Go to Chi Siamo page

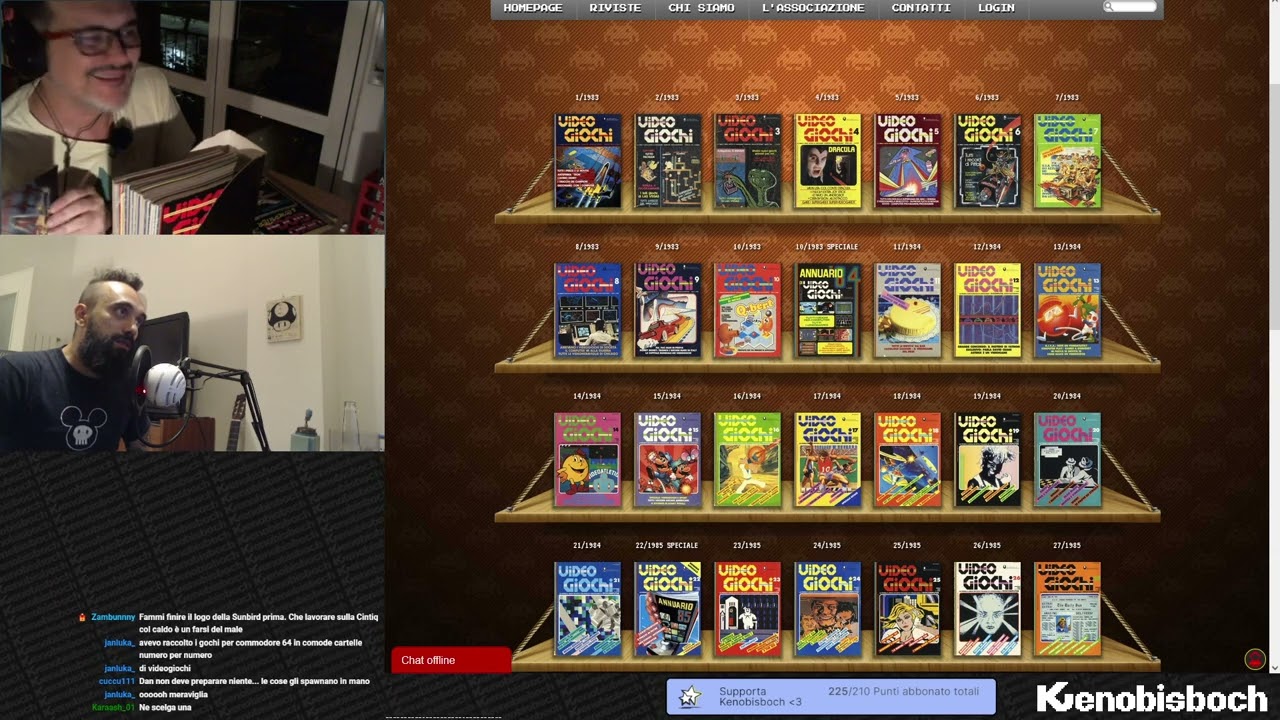701,8
